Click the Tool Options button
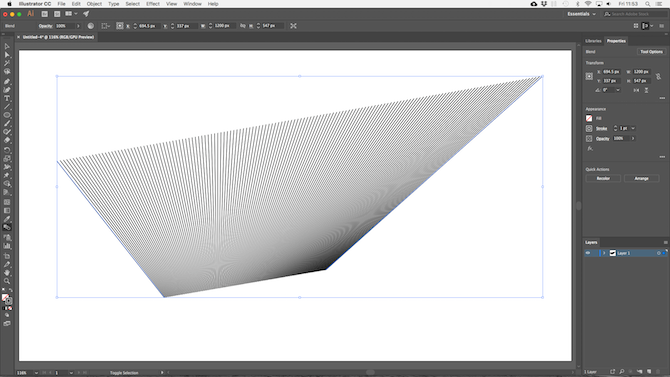This screenshot has width=670, height=377. 651,52
